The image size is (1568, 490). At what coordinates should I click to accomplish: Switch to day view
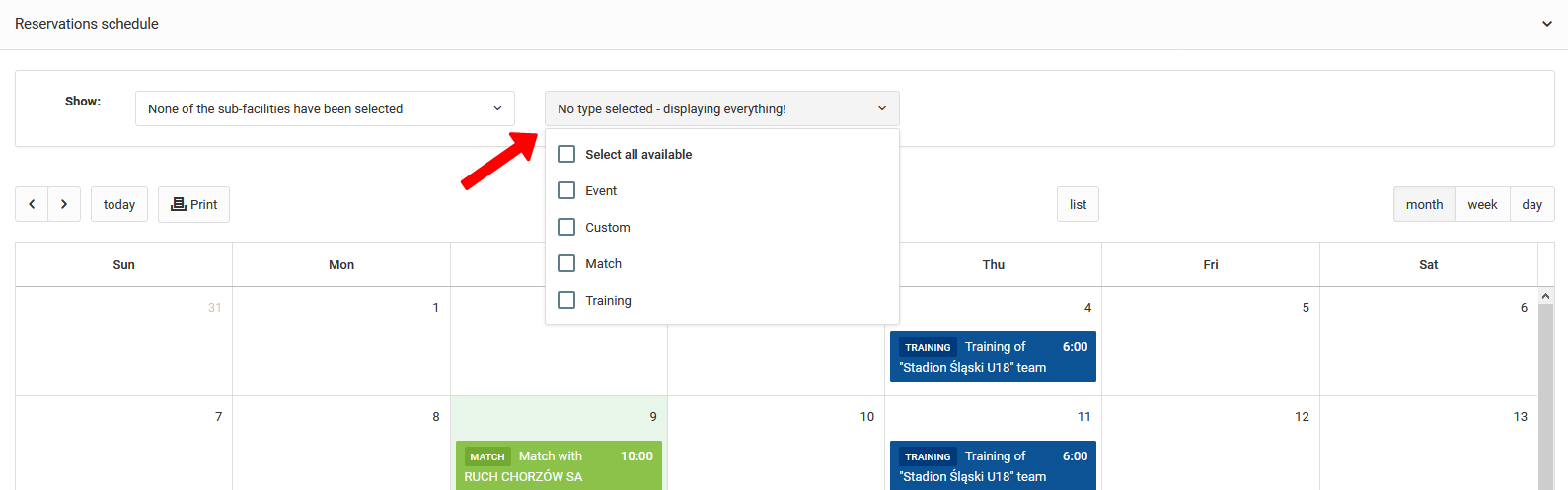tap(1531, 204)
